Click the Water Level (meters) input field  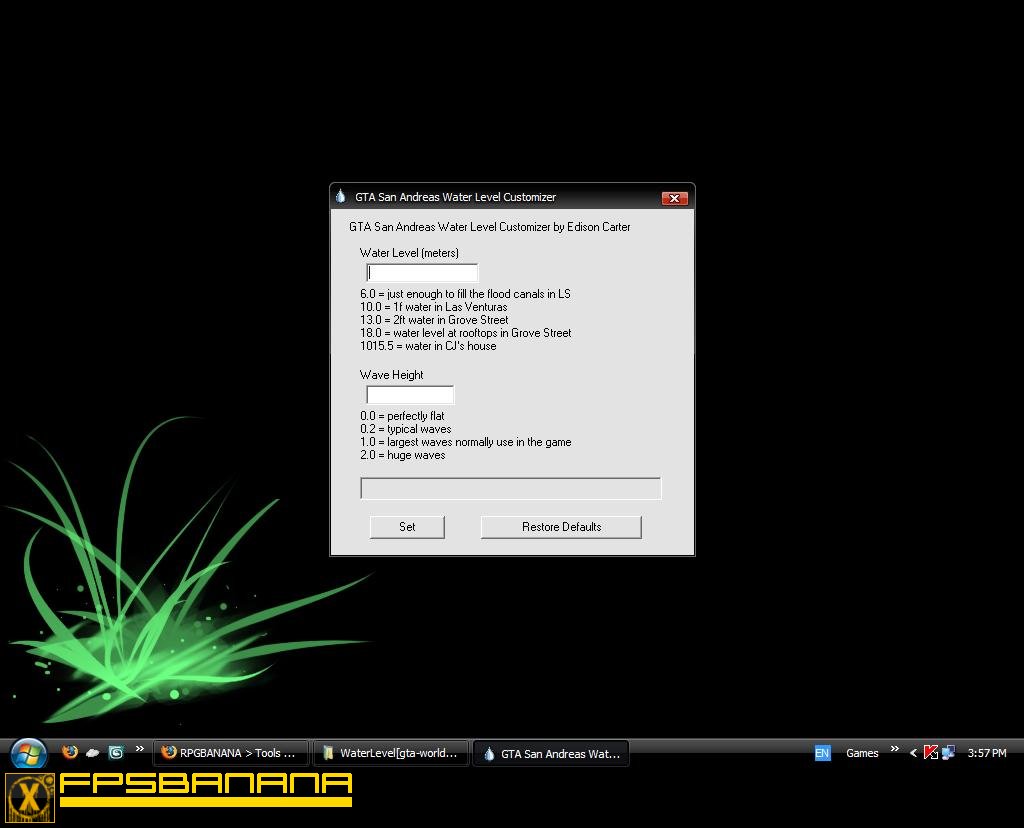pos(422,272)
